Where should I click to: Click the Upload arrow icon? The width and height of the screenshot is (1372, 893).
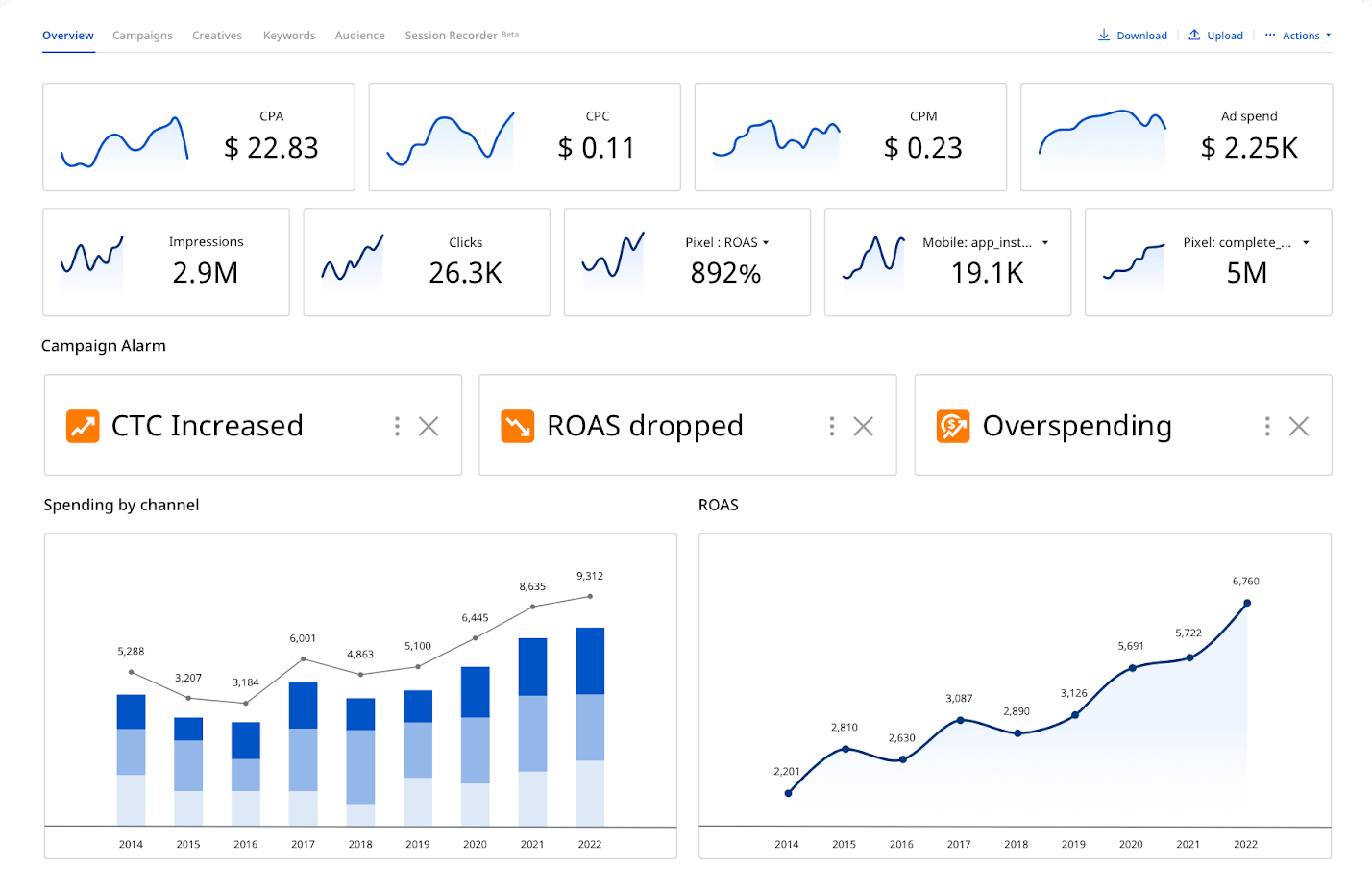click(x=1194, y=35)
